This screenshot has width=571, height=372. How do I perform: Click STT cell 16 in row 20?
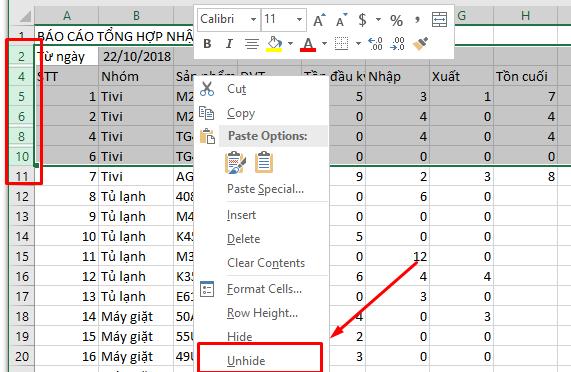pyautogui.click(x=67, y=357)
